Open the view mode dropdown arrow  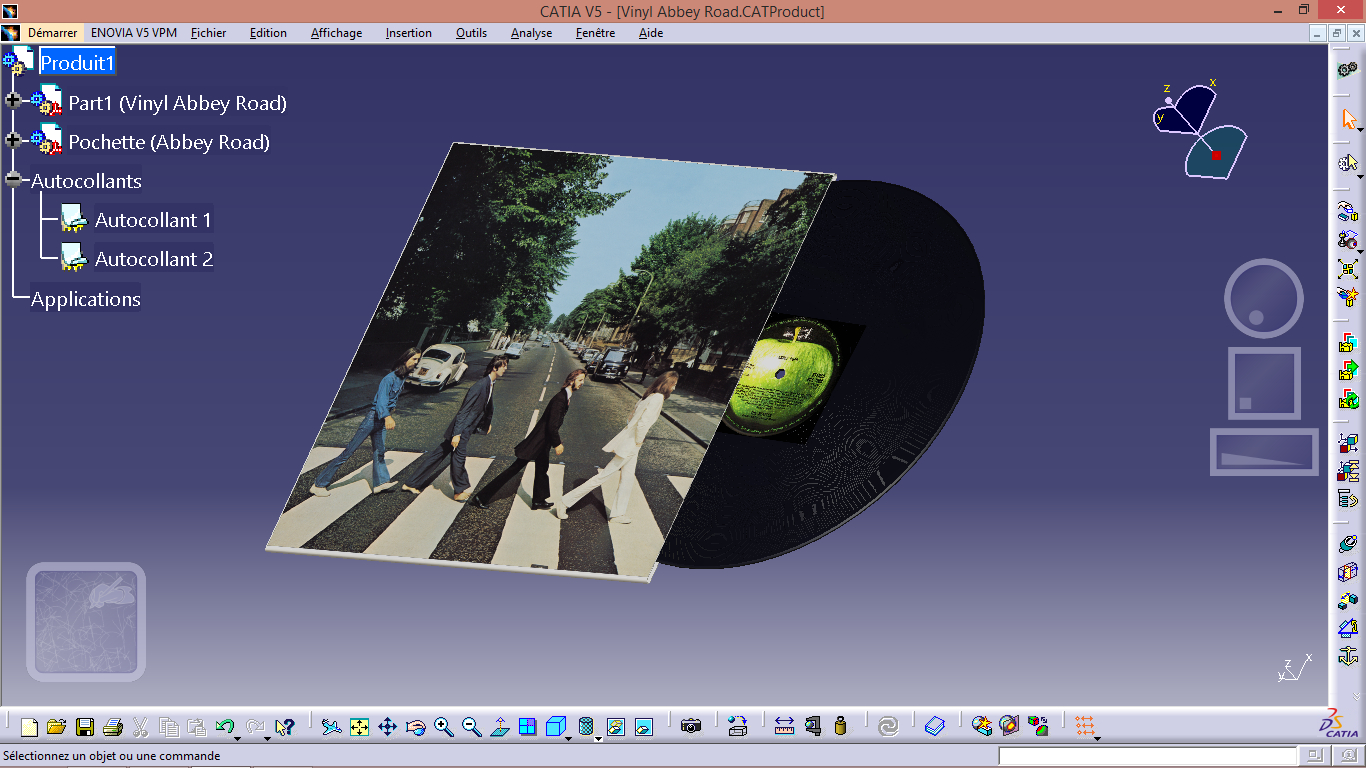[598, 738]
